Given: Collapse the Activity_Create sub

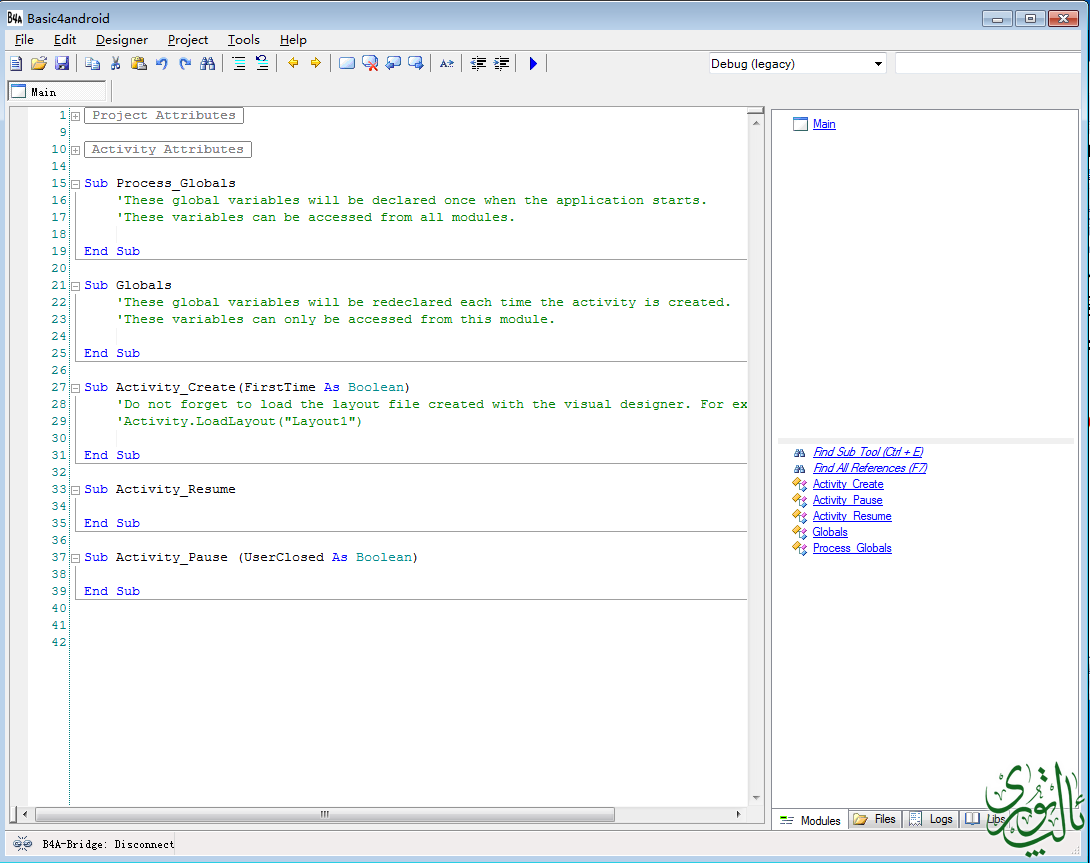Looking at the screenshot, I should click(x=76, y=388).
